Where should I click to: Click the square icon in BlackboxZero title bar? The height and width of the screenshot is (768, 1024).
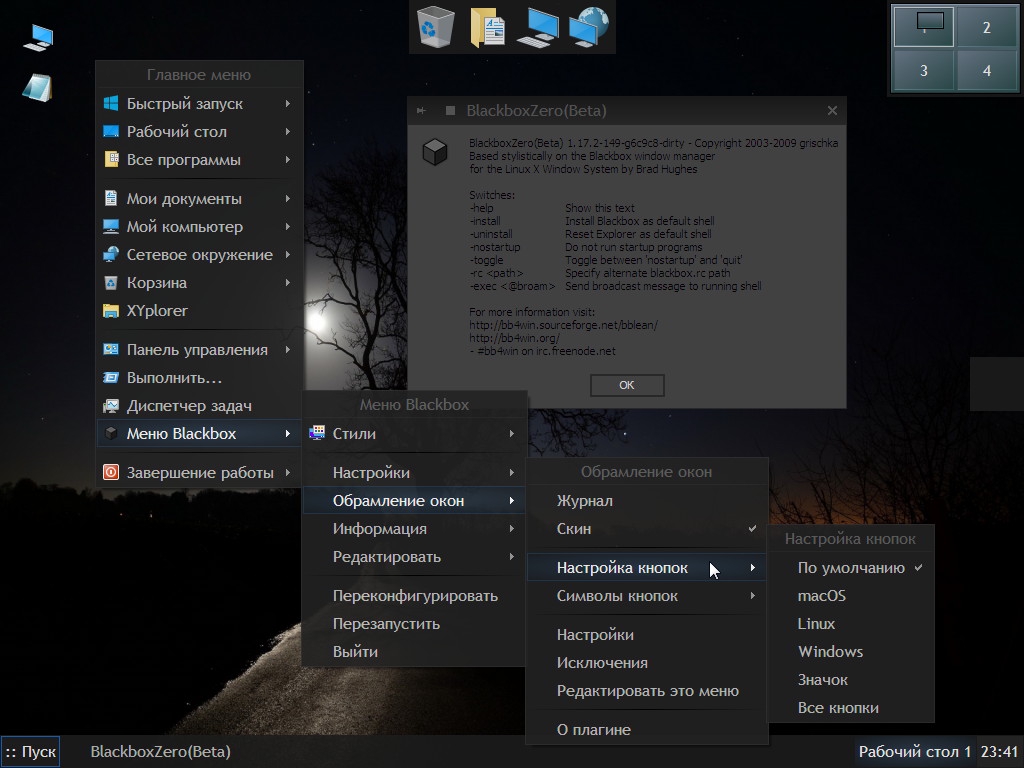coord(451,111)
